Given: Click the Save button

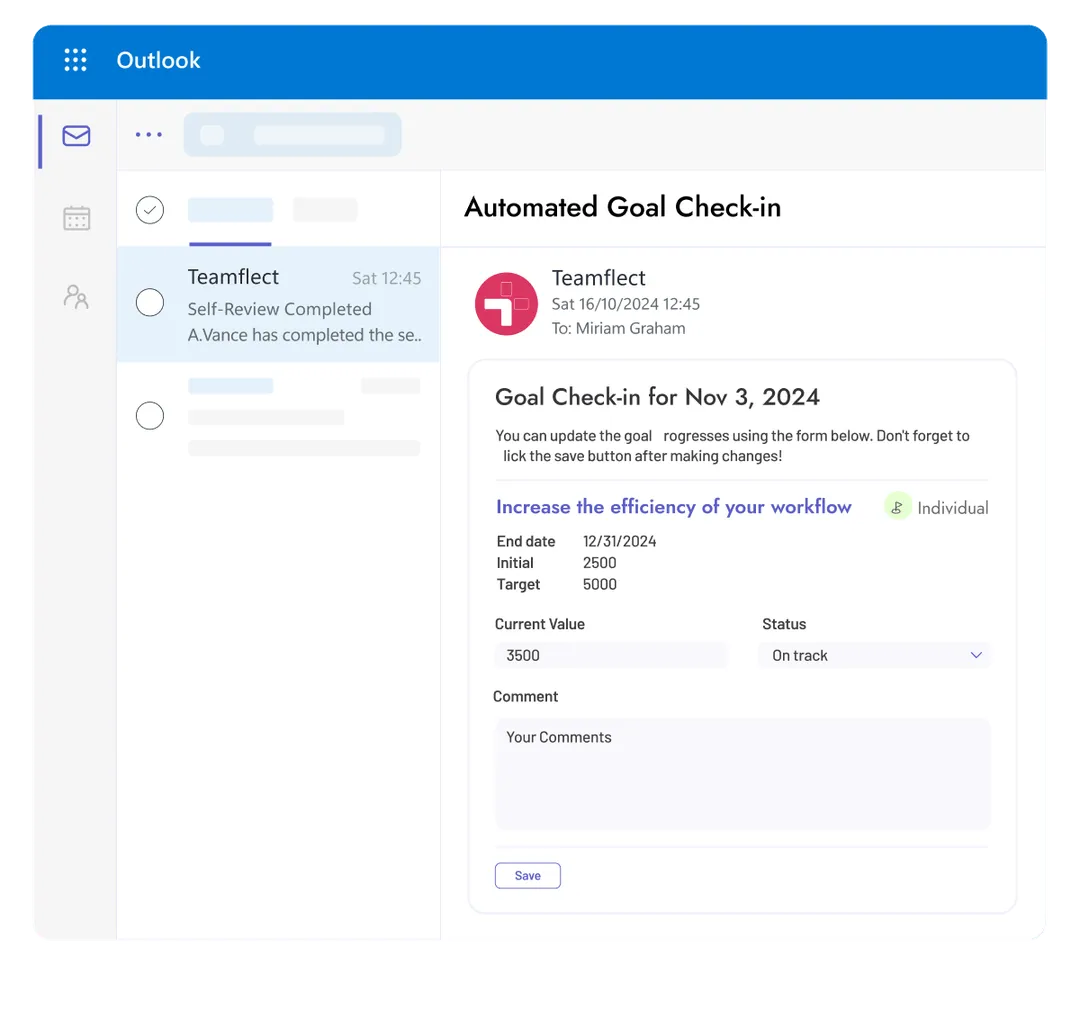Looking at the screenshot, I should [x=528, y=876].
